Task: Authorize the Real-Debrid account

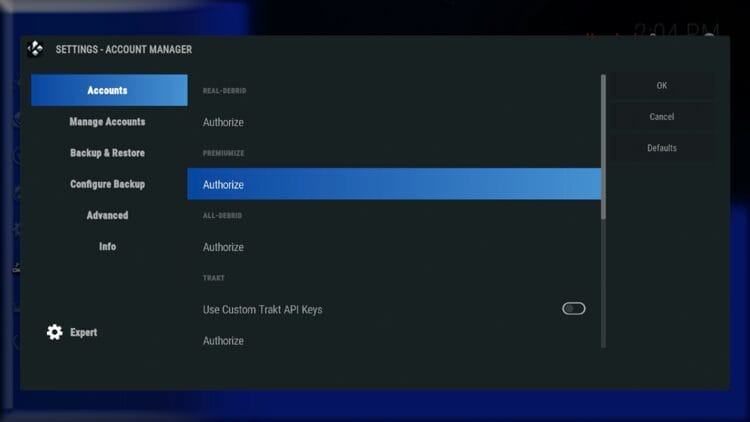Action: (x=394, y=122)
